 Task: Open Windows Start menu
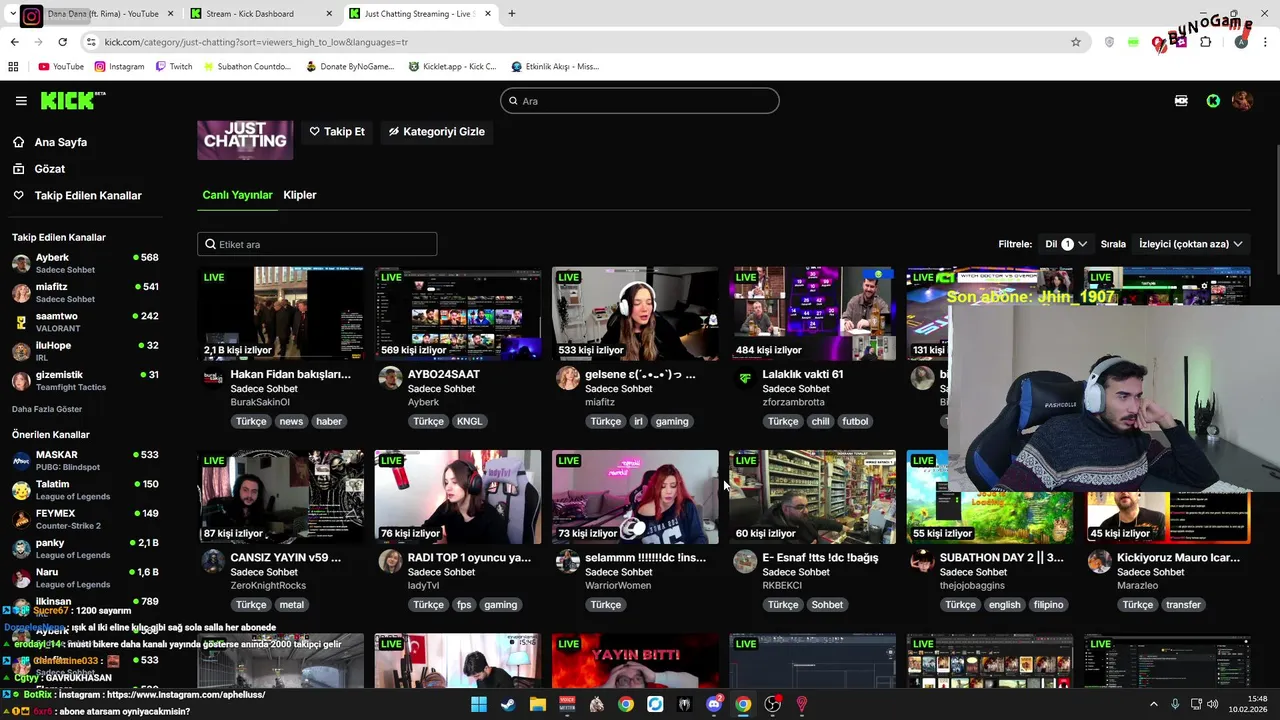pos(478,704)
